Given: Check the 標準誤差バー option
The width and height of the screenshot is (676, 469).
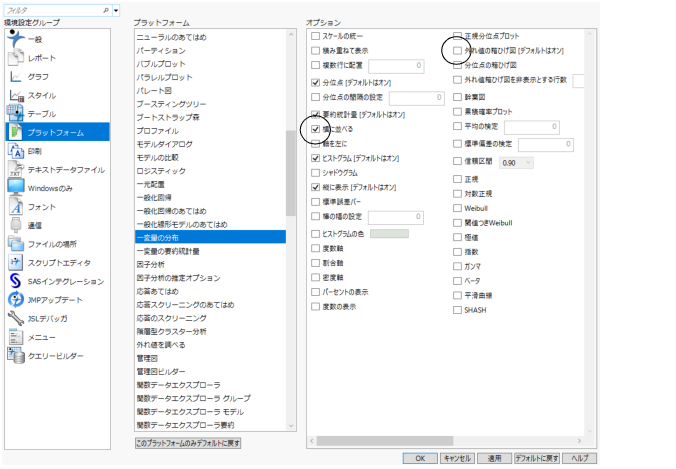Looking at the screenshot, I should click(x=316, y=202).
